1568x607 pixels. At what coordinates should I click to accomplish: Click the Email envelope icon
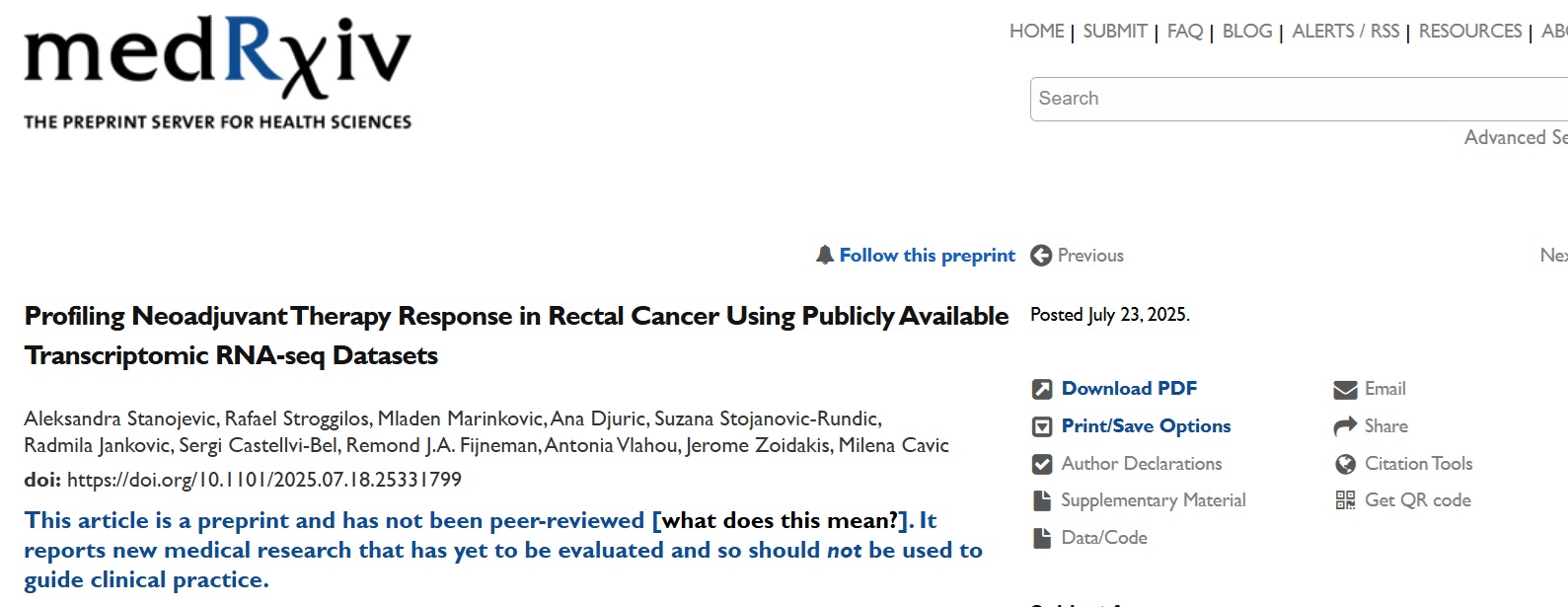(x=1345, y=390)
